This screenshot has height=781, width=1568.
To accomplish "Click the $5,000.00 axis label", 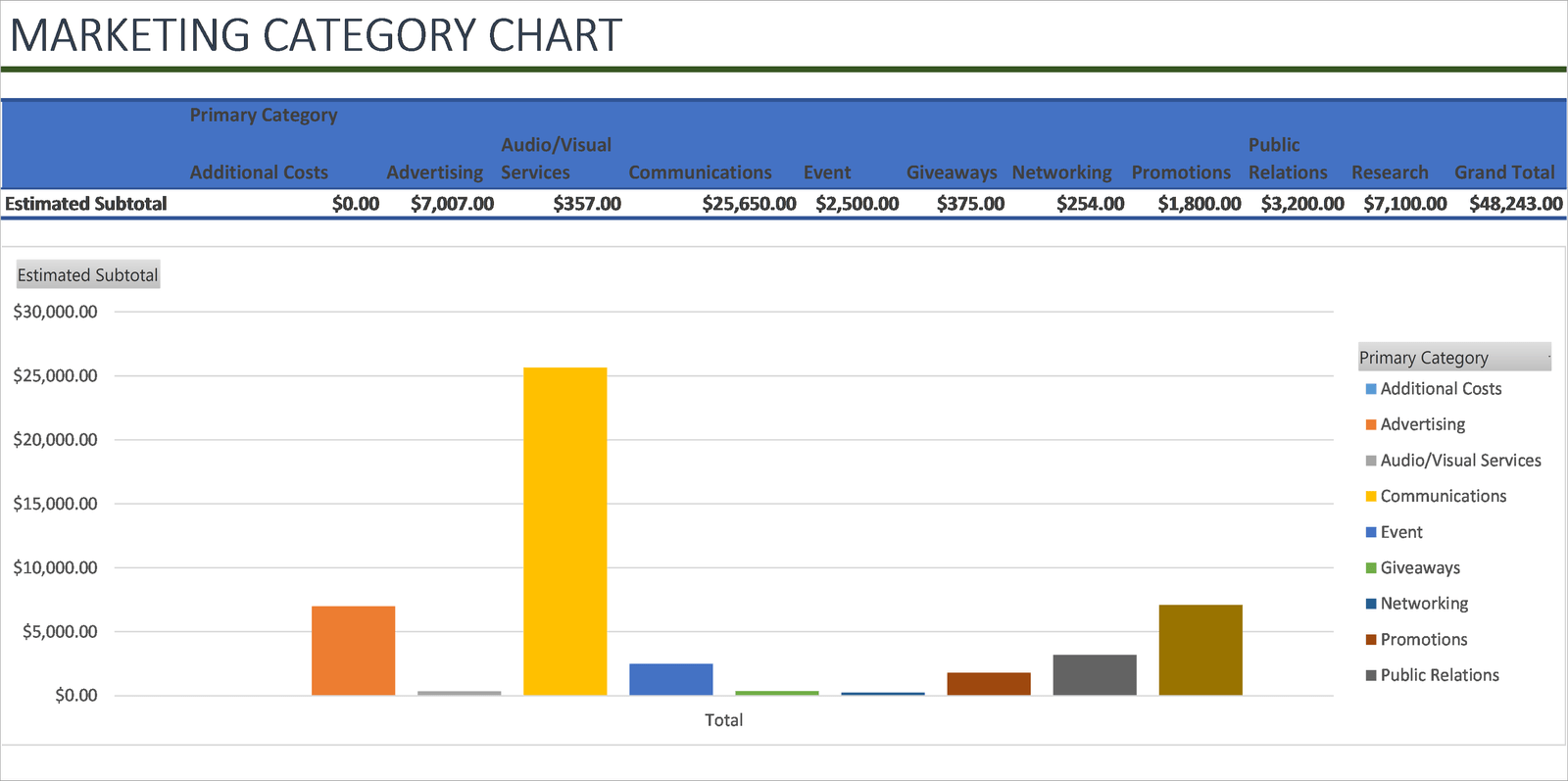I will tap(60, 632).
